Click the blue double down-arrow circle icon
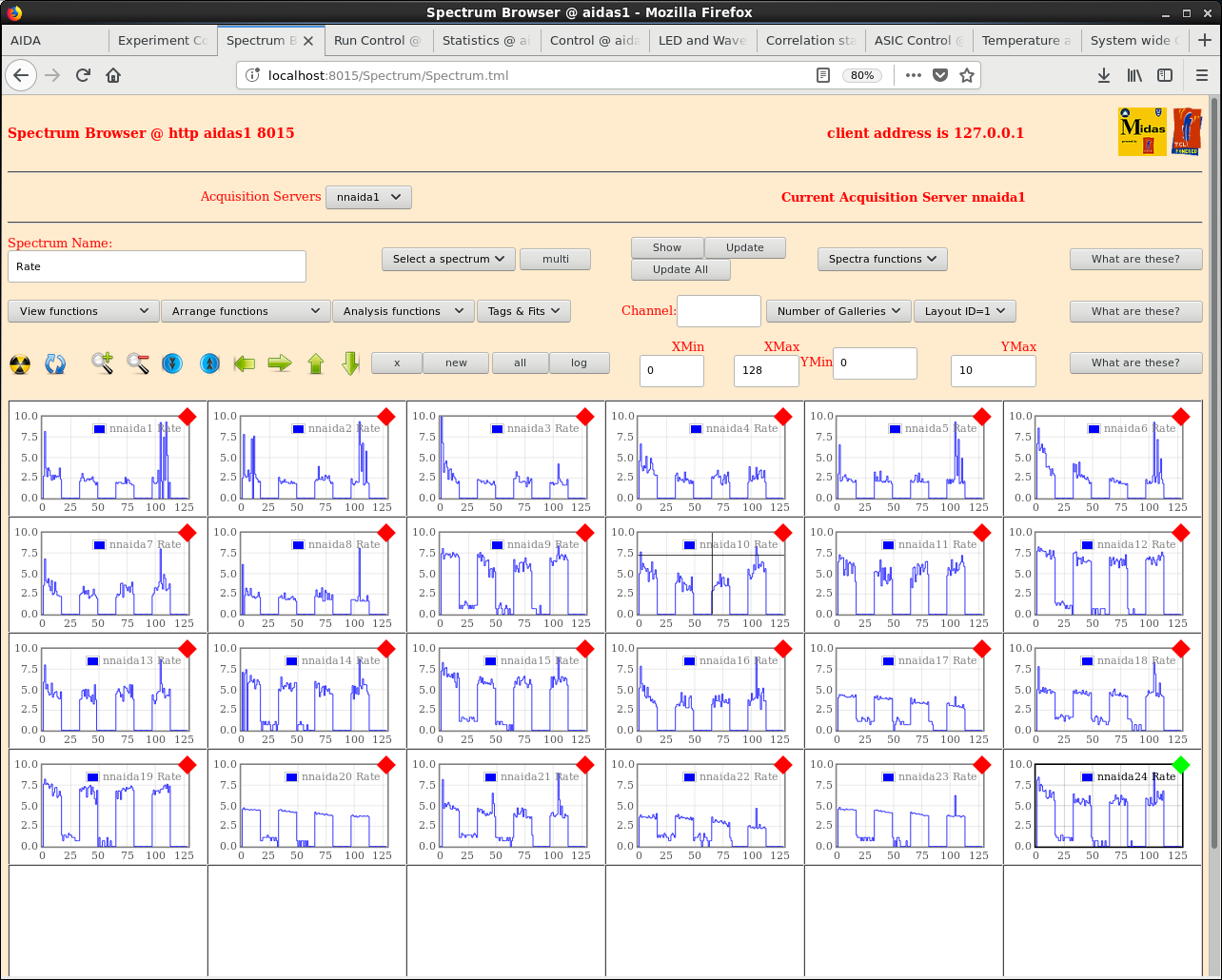 172,363
